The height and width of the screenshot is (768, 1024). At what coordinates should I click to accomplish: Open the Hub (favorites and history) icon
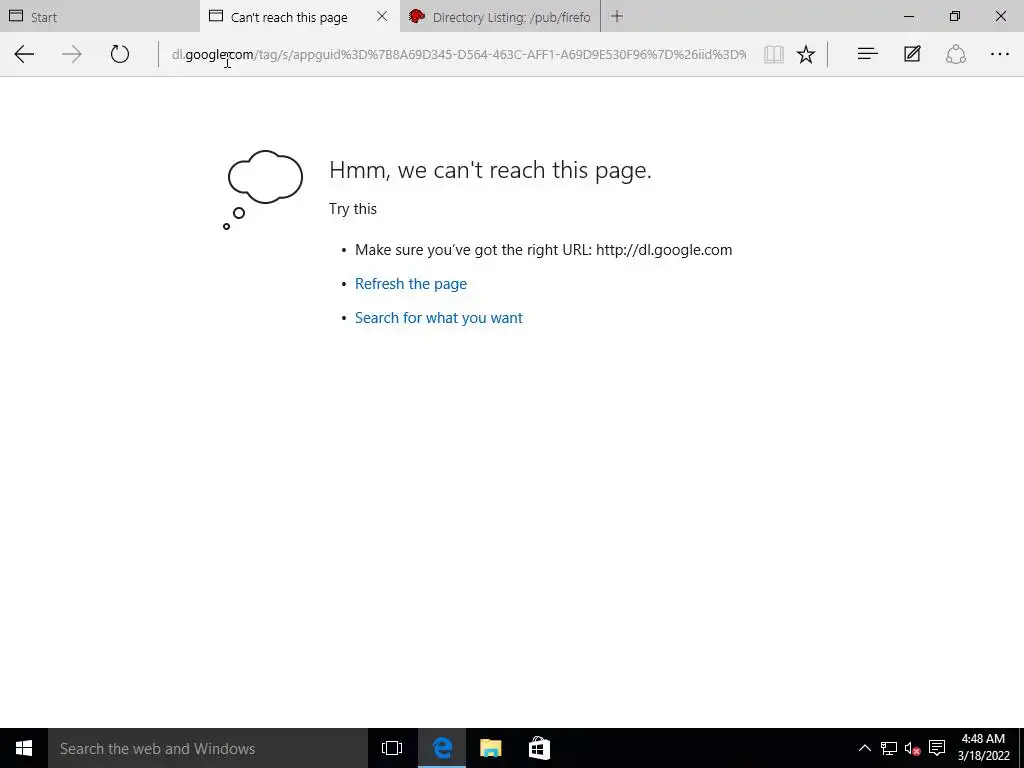(867, 54)
